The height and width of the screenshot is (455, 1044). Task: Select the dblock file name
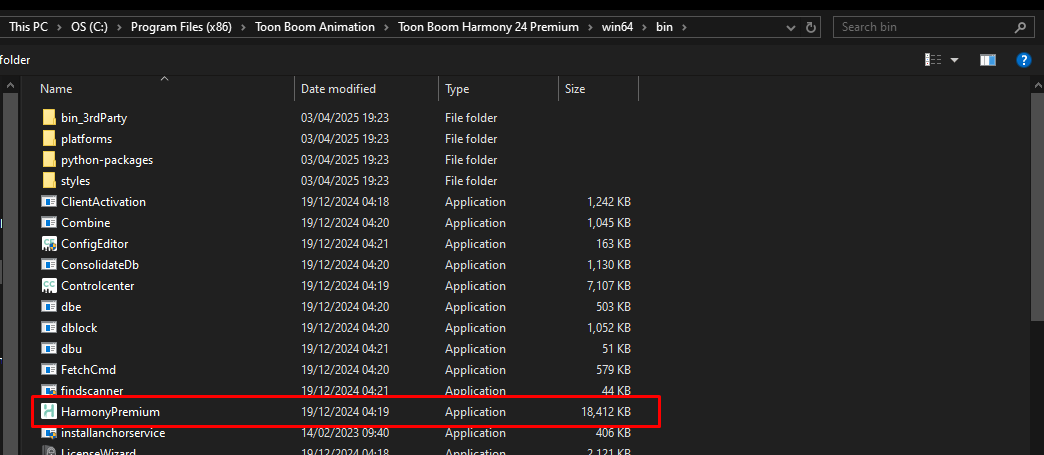(x=79, y=328)
